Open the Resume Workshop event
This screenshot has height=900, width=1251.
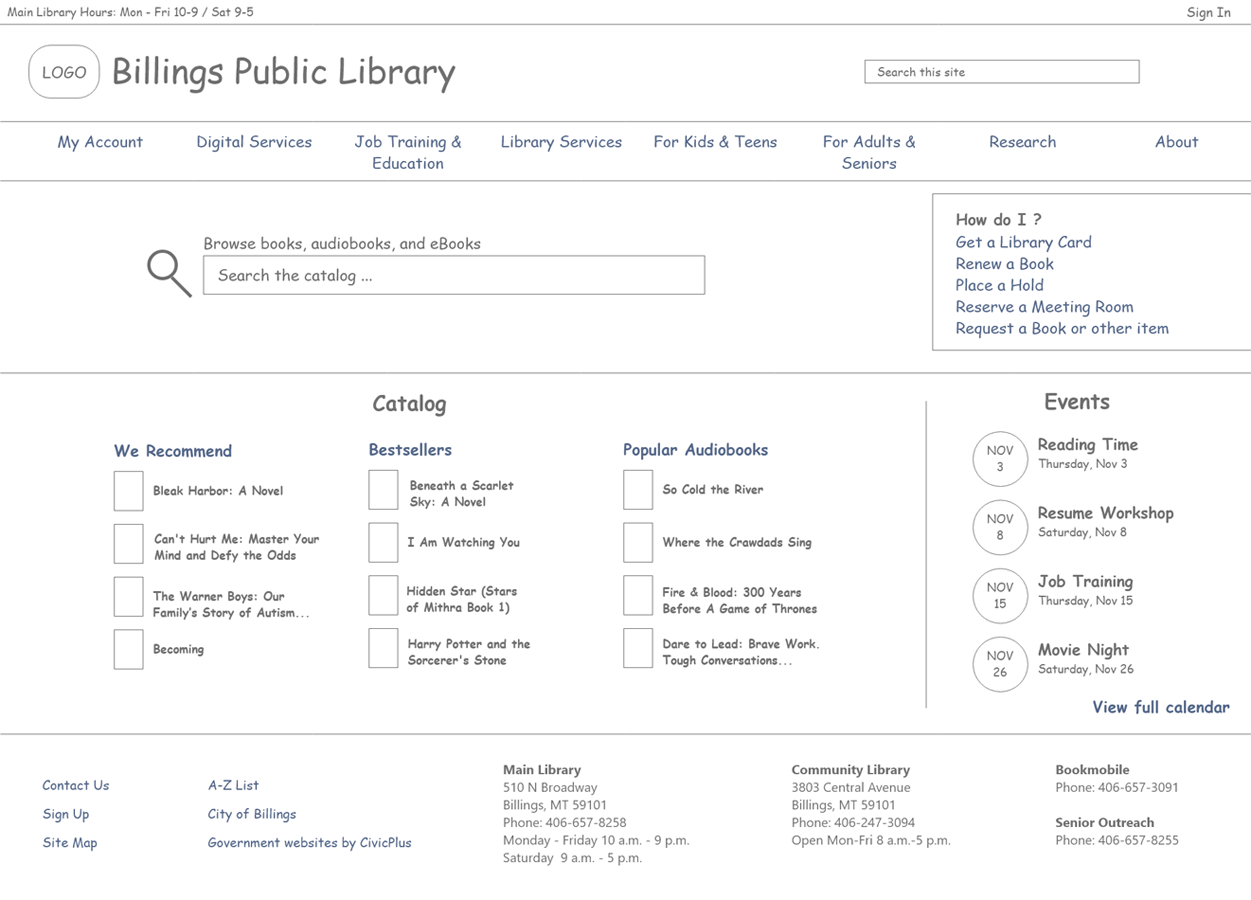[1105, 513]
